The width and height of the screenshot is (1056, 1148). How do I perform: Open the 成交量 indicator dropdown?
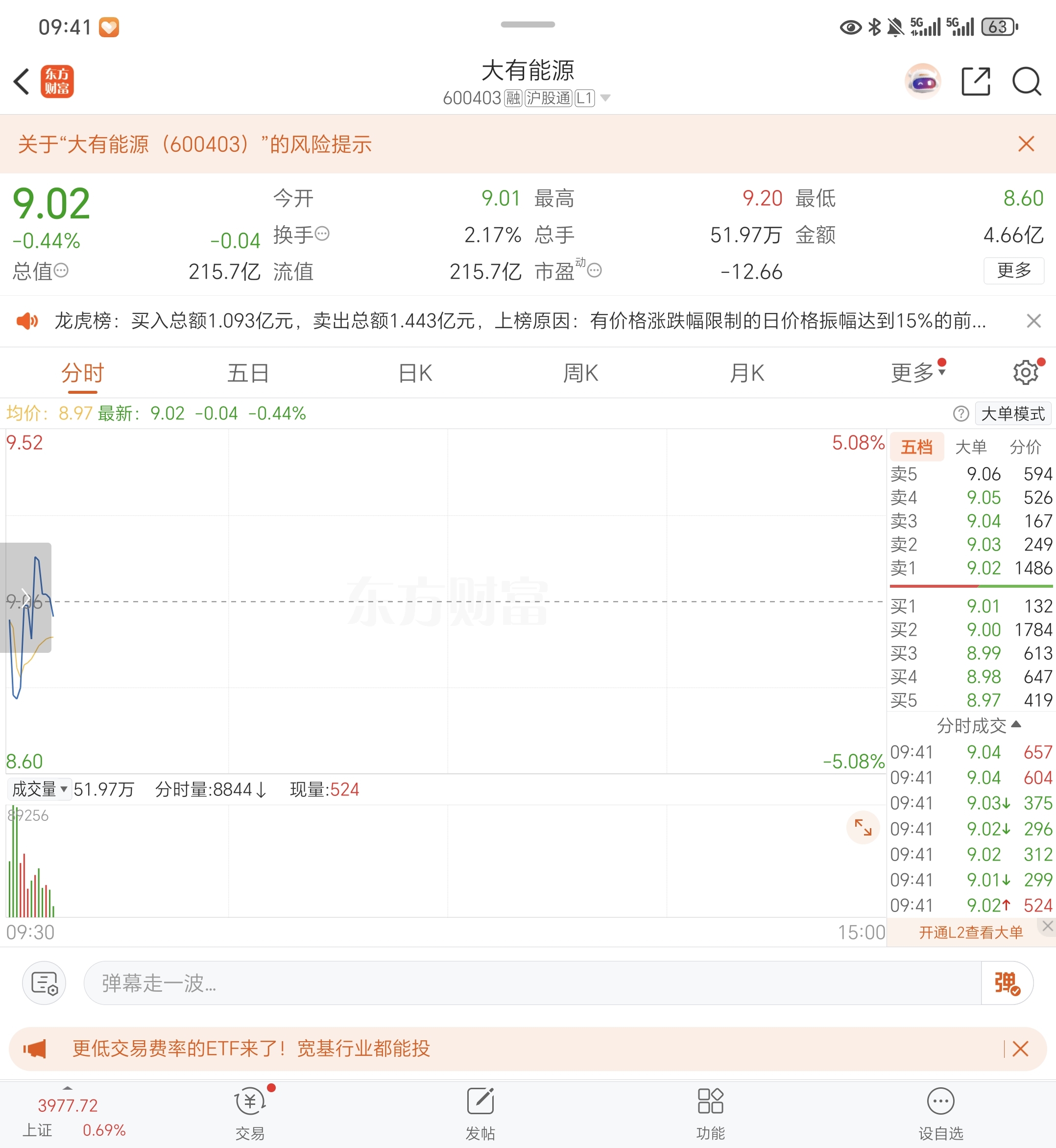39,789
